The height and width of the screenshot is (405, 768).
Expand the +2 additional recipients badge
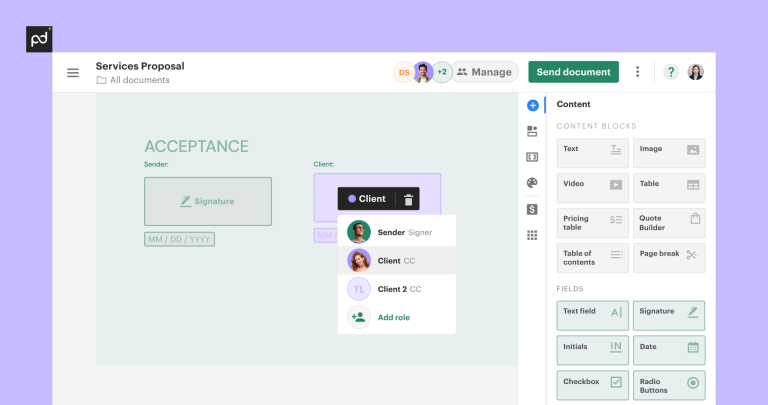tap(442, 72)
